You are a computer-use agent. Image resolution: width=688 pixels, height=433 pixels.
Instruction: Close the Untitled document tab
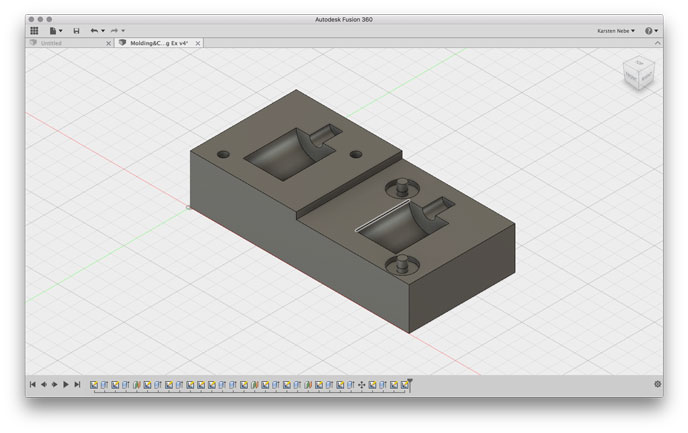coord(108,43)
